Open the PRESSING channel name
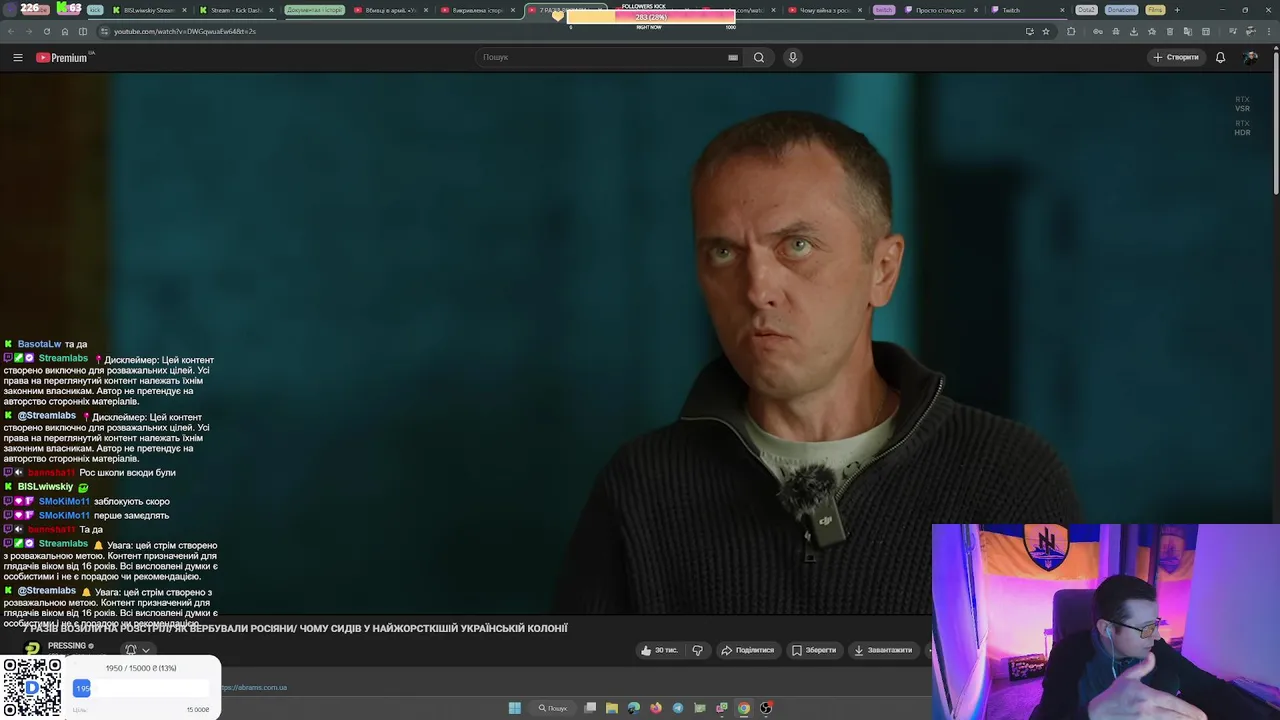Screen dimensions: 1280x720 [67, 646]
